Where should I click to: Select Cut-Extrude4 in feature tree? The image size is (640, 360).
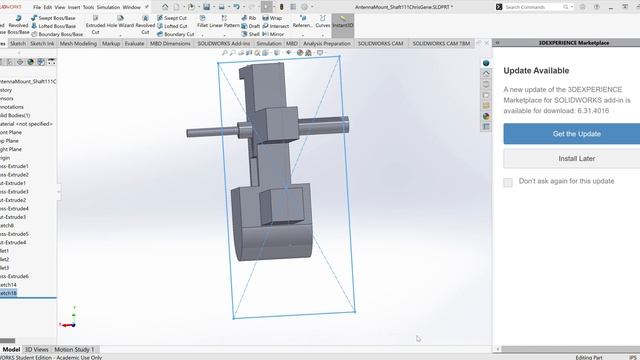tap(13, 242)
